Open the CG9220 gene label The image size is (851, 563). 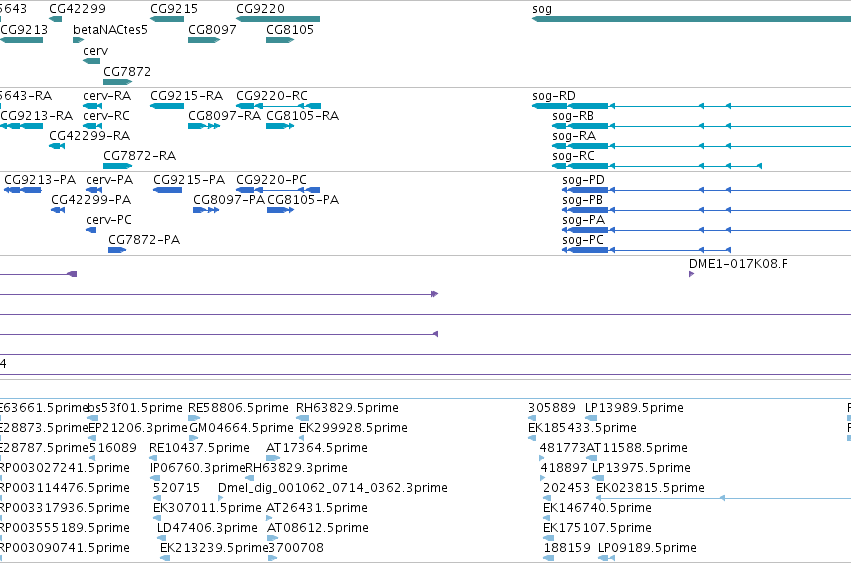pos(260,9)
